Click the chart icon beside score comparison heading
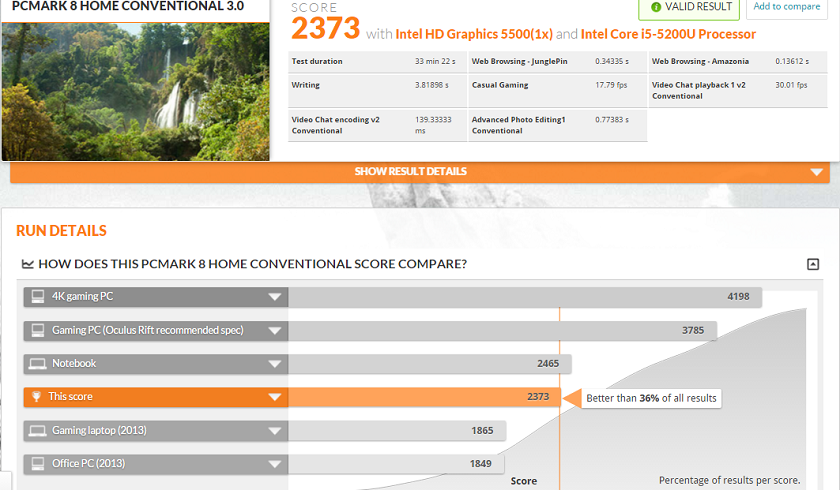 [x=27, y=264]
